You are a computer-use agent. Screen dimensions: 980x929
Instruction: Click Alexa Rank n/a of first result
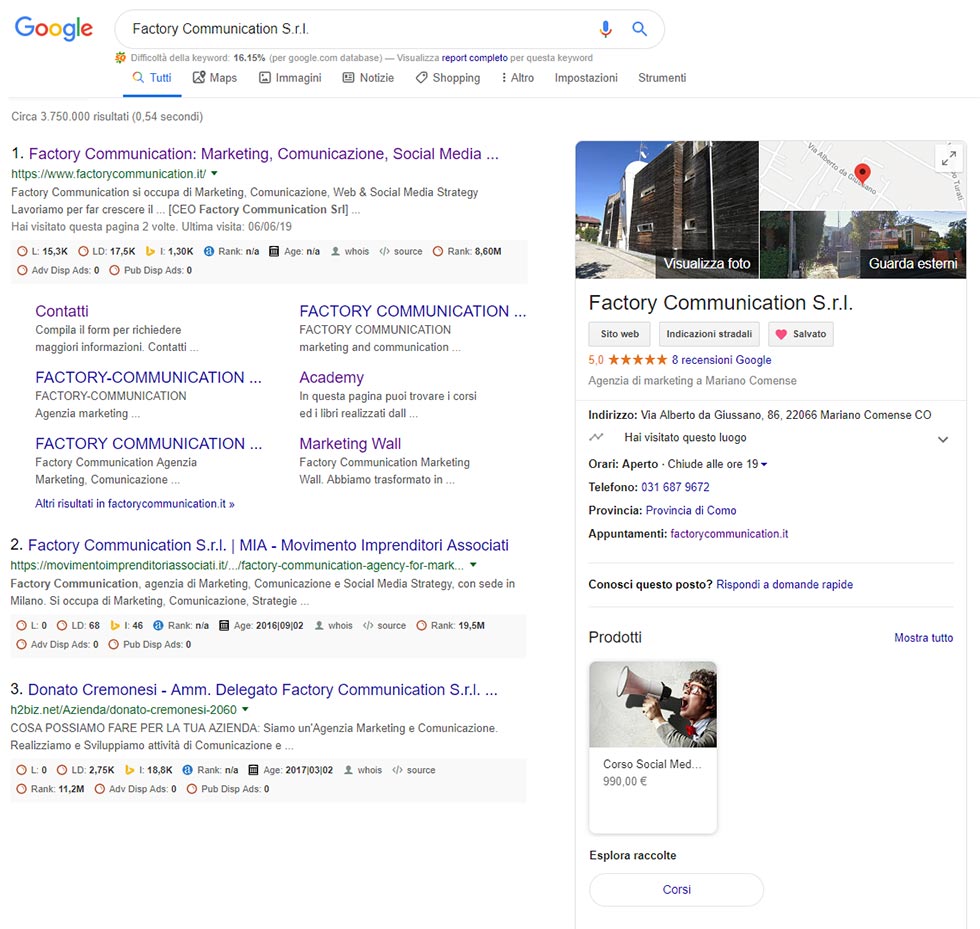231,251
